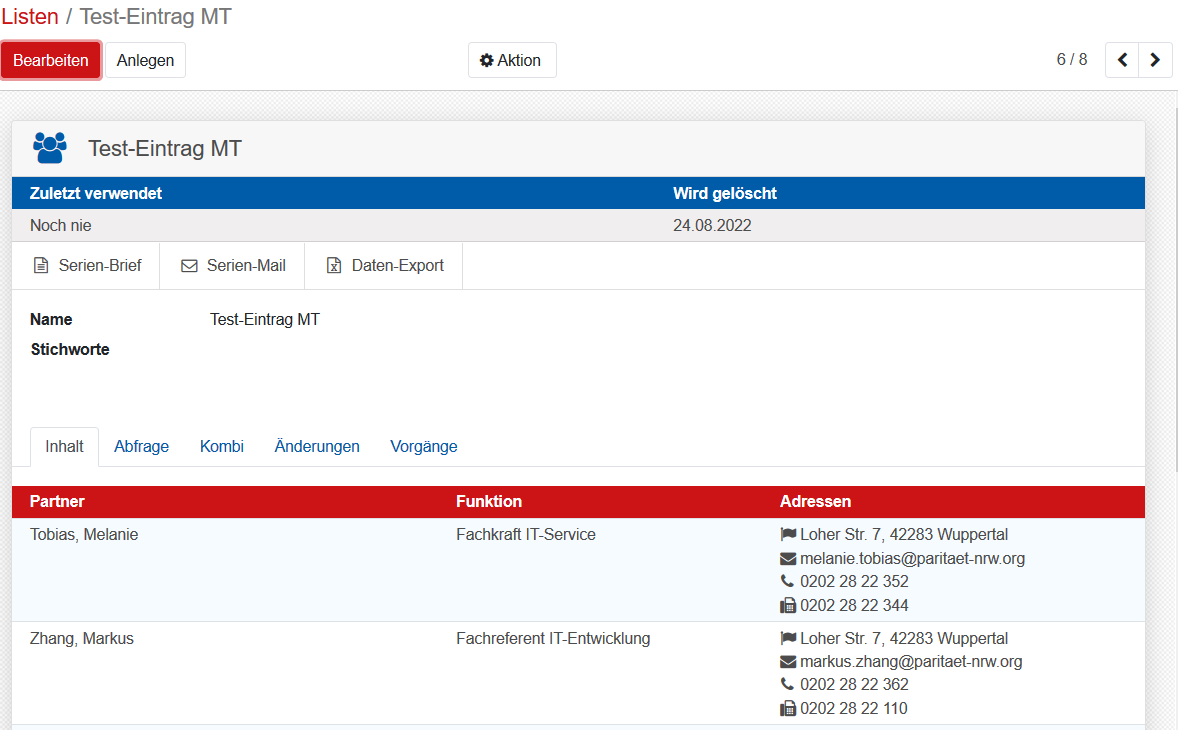Launch the Daten-Export option

pos(384,266)
